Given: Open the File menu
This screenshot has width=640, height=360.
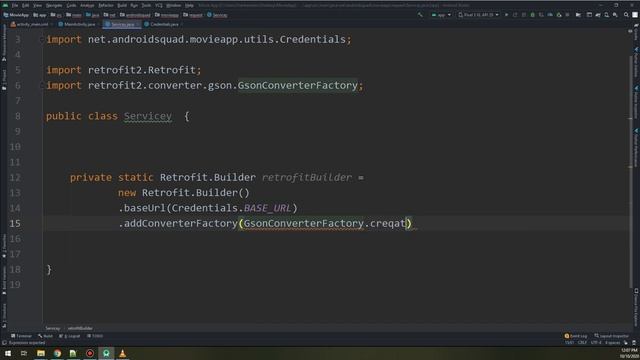Looking at the screenshot, I should (15, 6).
